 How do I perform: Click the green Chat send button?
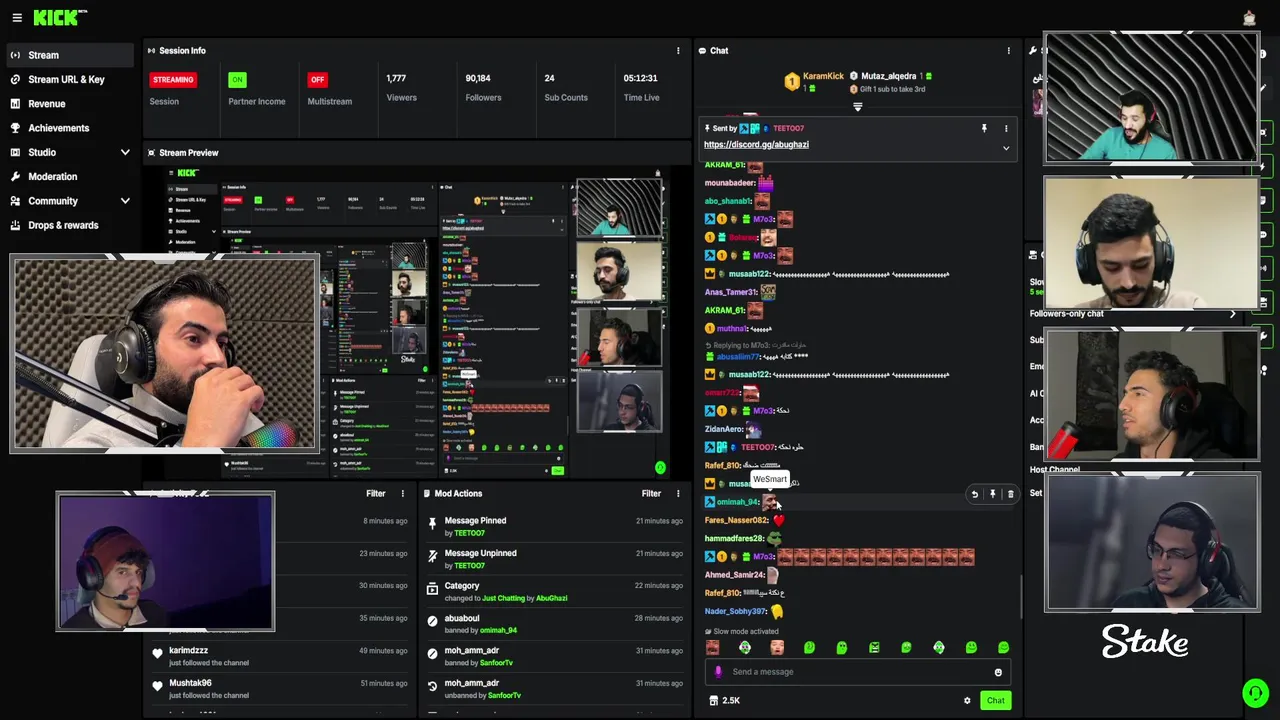(x=995, y=701)
